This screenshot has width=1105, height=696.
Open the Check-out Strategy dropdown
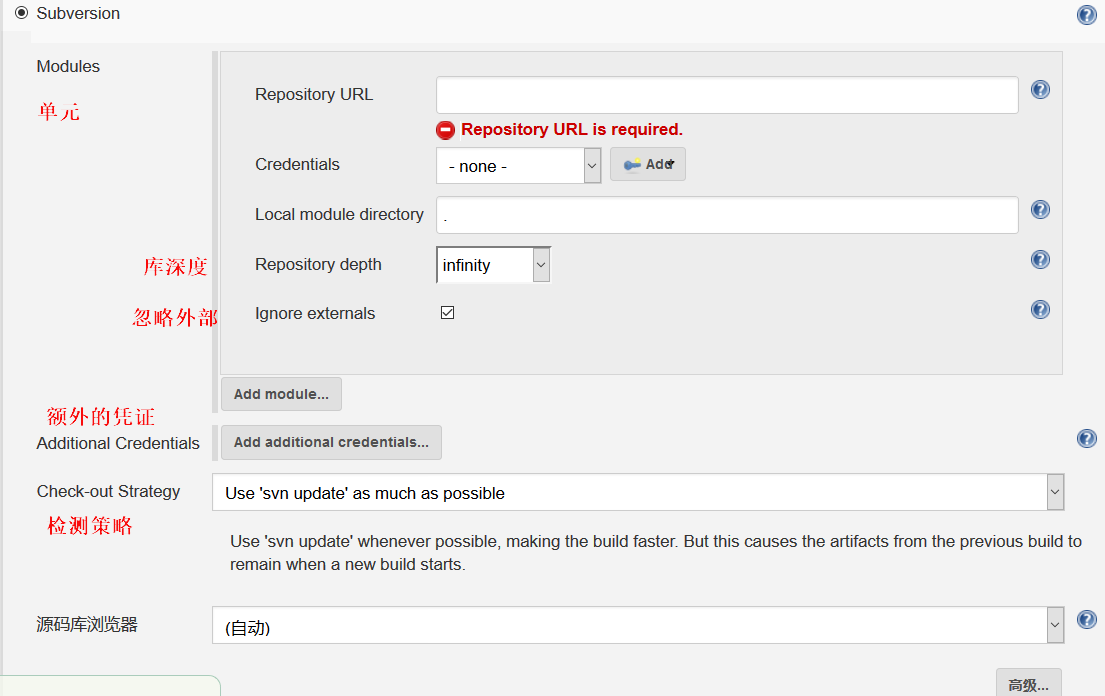pos(638,492)
